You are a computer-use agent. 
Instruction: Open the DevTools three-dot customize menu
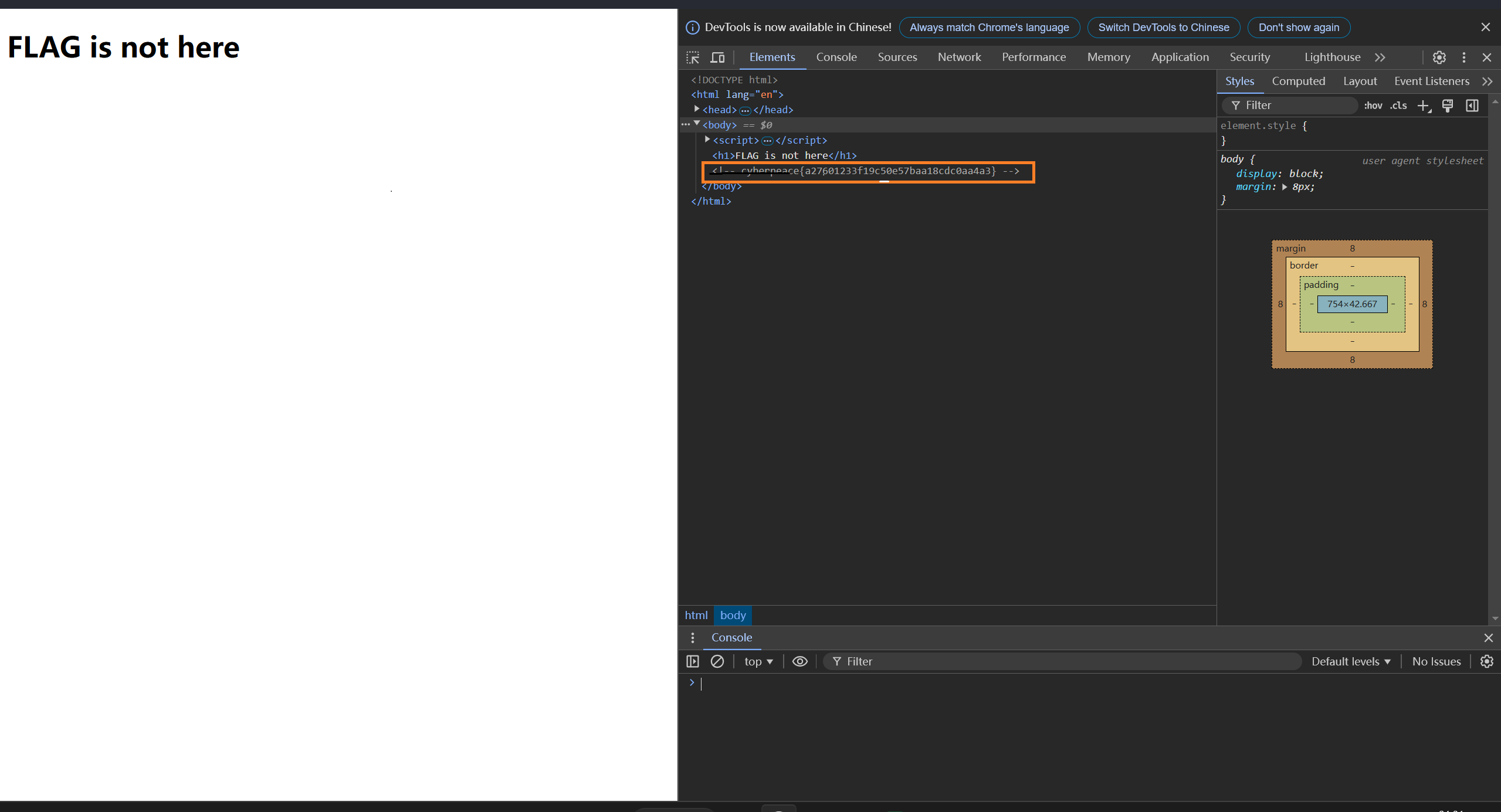1463,57
